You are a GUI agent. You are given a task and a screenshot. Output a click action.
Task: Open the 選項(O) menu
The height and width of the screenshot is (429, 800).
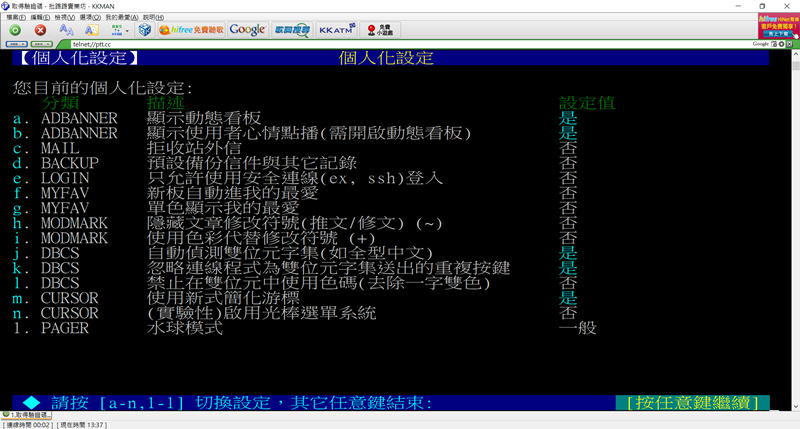[x=90, y=17]
